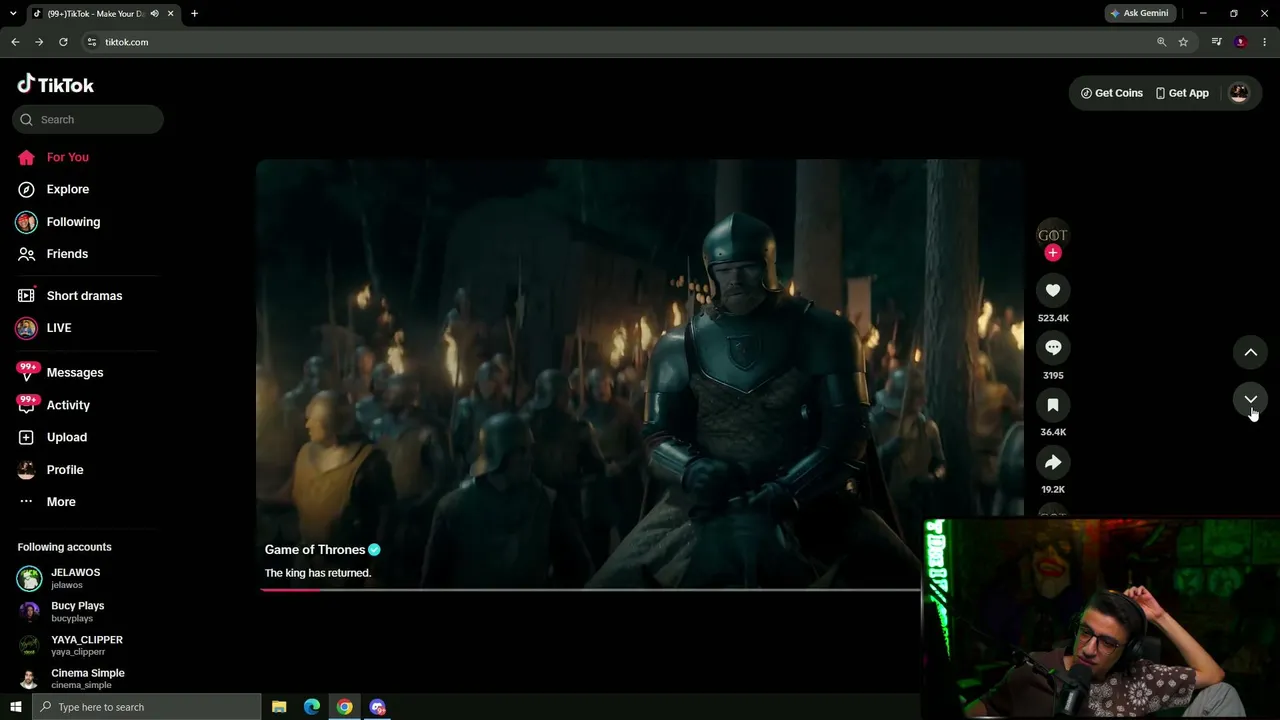Go forward in the browser
Screen dimensions: 1280x720
tap(39, 42)
